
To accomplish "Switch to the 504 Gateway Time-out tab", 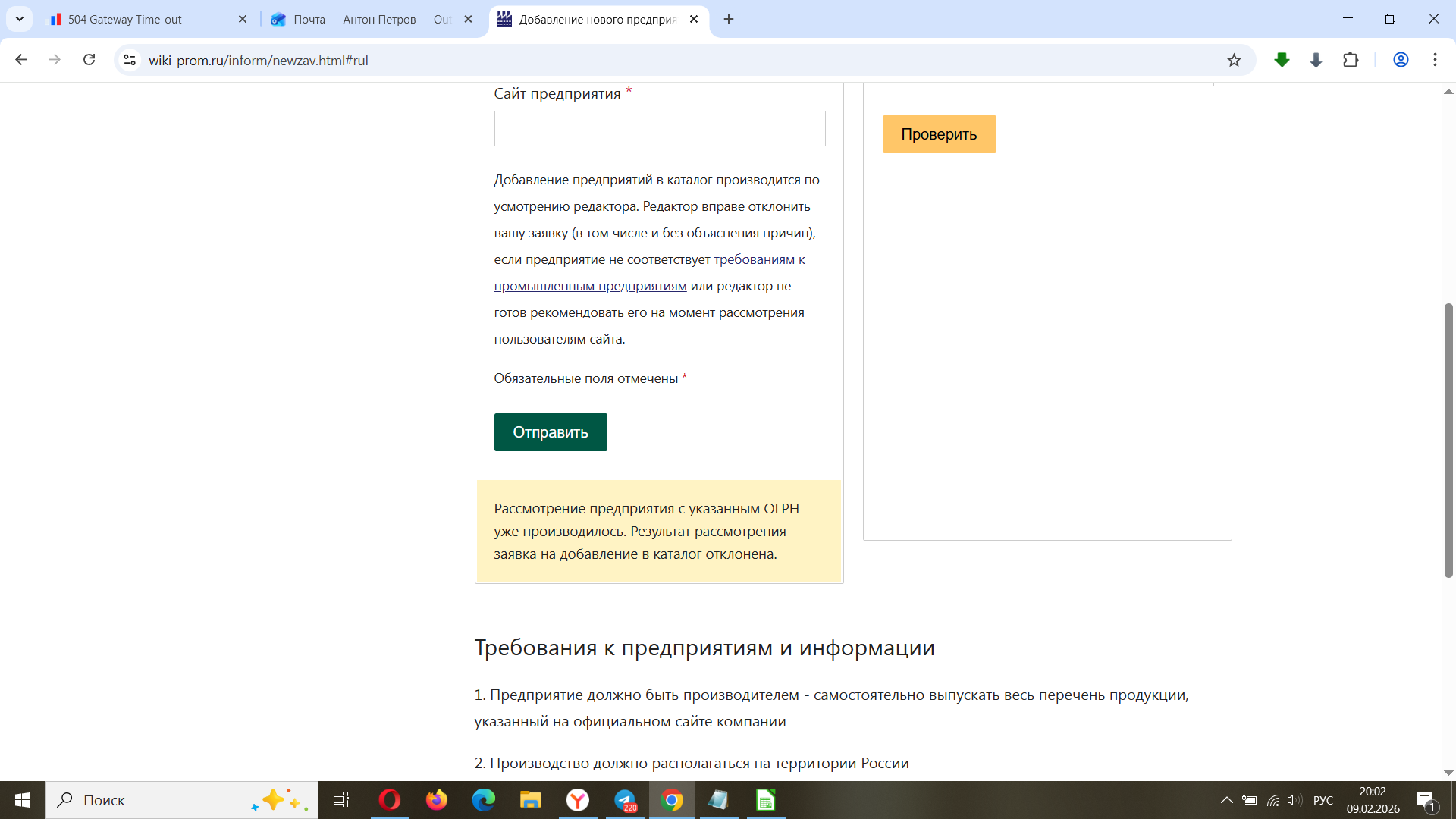I will click(125, 20).
